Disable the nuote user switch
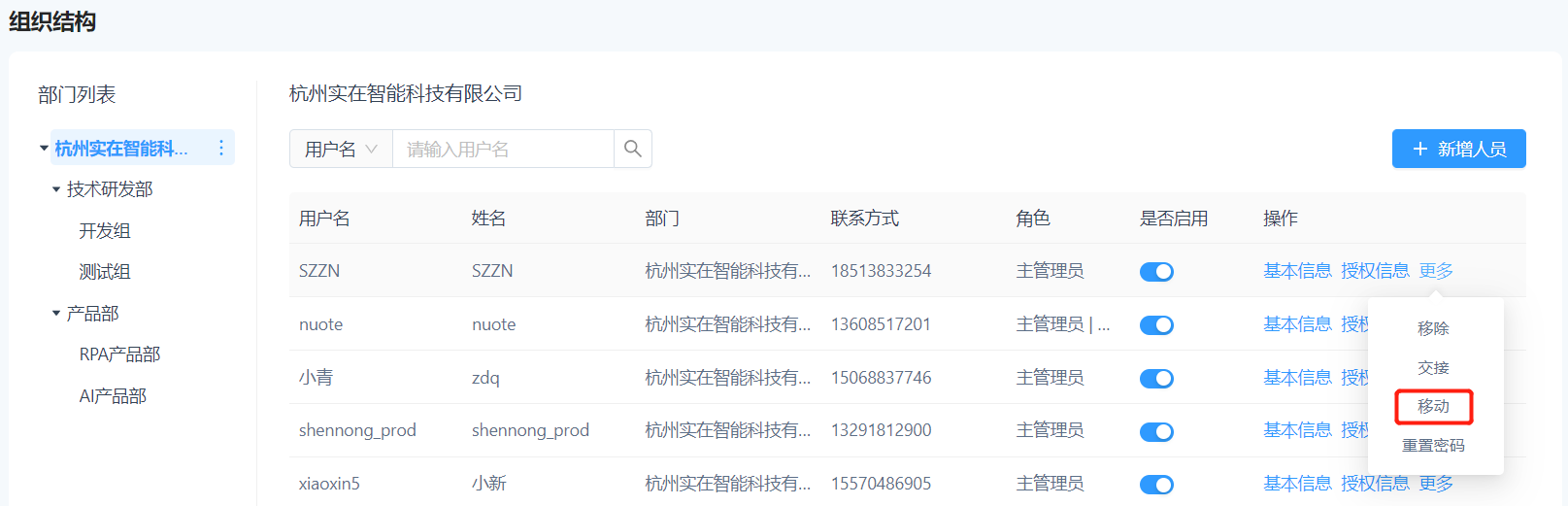This screenshot has width=1568, height=506. click(x=1156, y=325)
